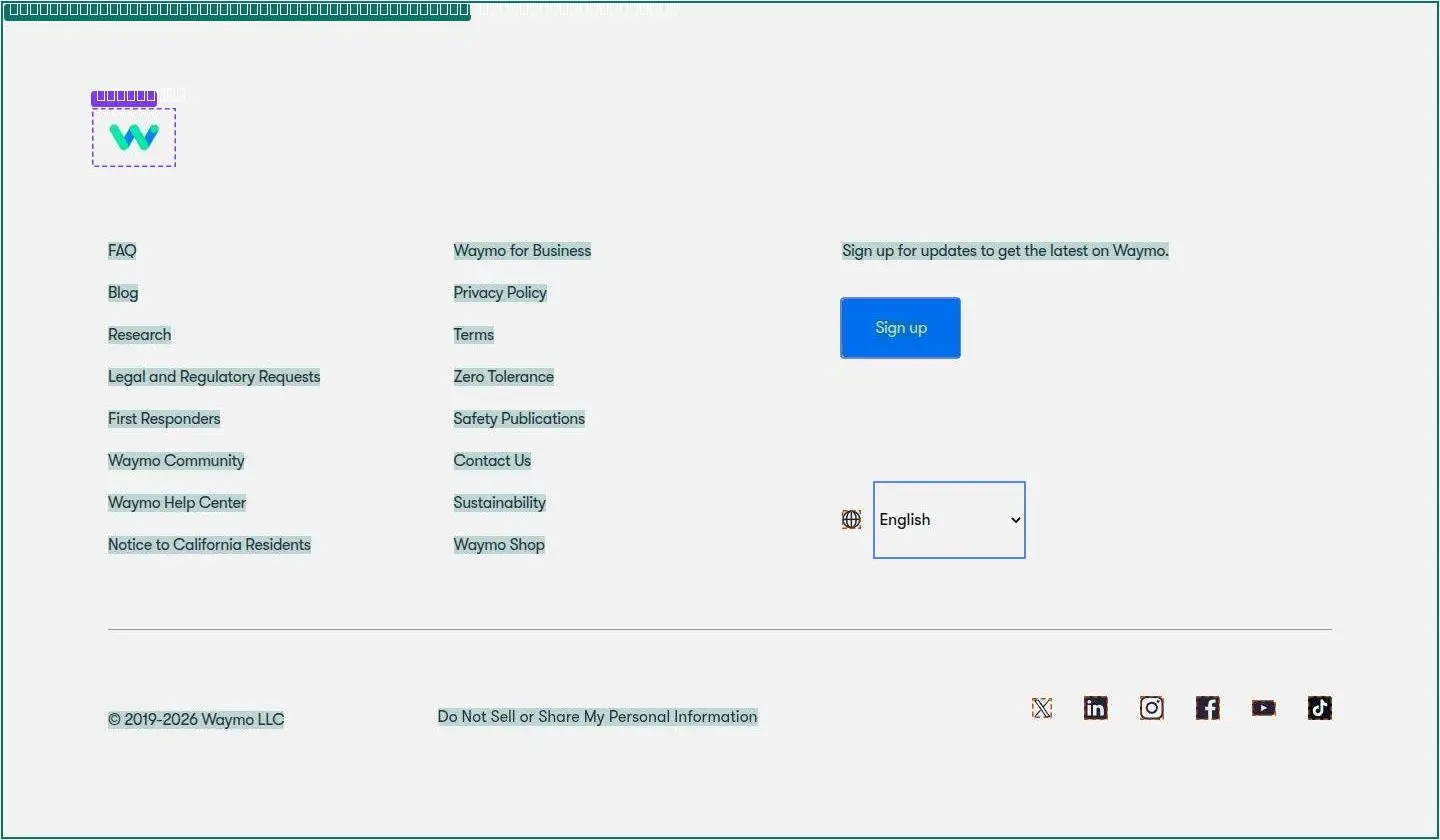Click the Waymo W logo
1440x840 pixels.
pos(134,137)
